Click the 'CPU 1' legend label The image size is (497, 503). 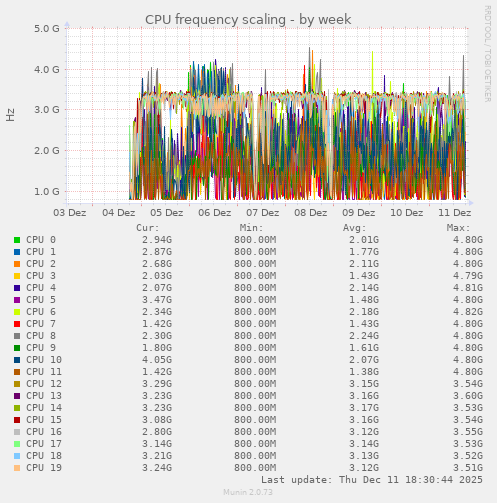pyautogui.click(x=41, y=252)
